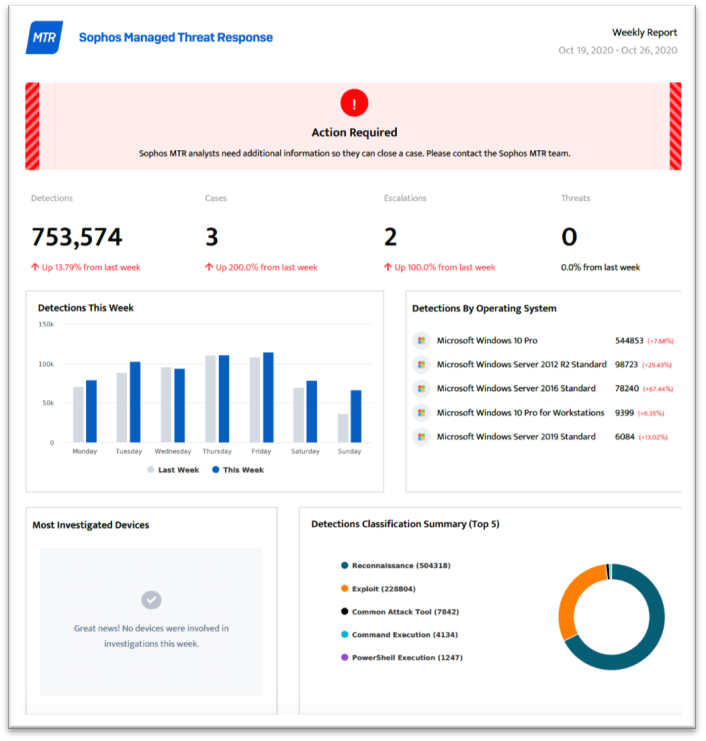706x741 pixels.
Task: Click the Microsoft Windows 10 Pro row label
Action: tap(487, 340)
